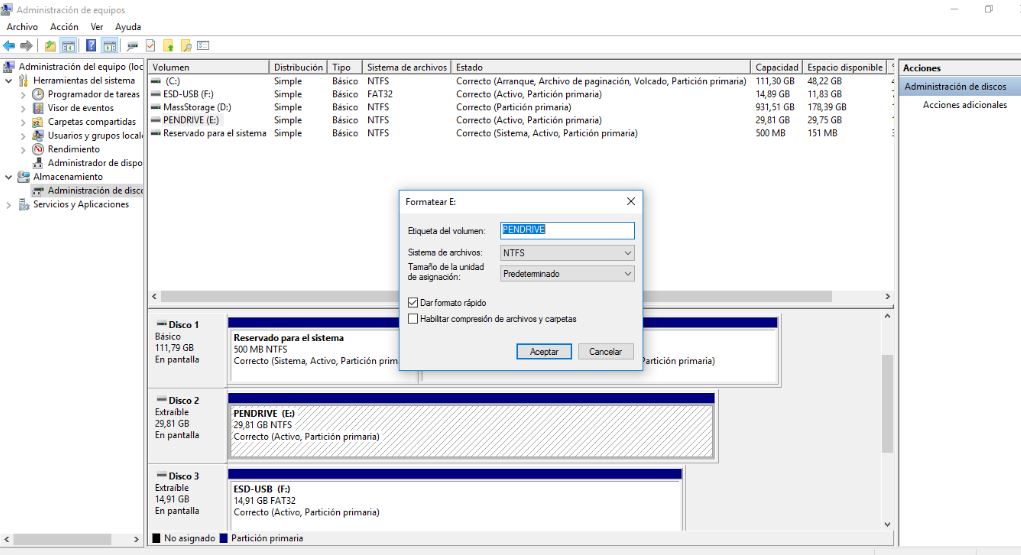This screenshot has height=555, width=1021.
Task: Open the Acción menu
Action: (64, 26)
